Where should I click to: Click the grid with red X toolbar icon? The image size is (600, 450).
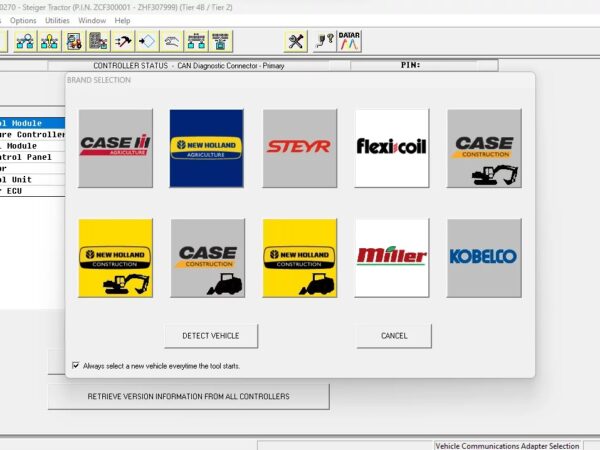click(98, 41)
